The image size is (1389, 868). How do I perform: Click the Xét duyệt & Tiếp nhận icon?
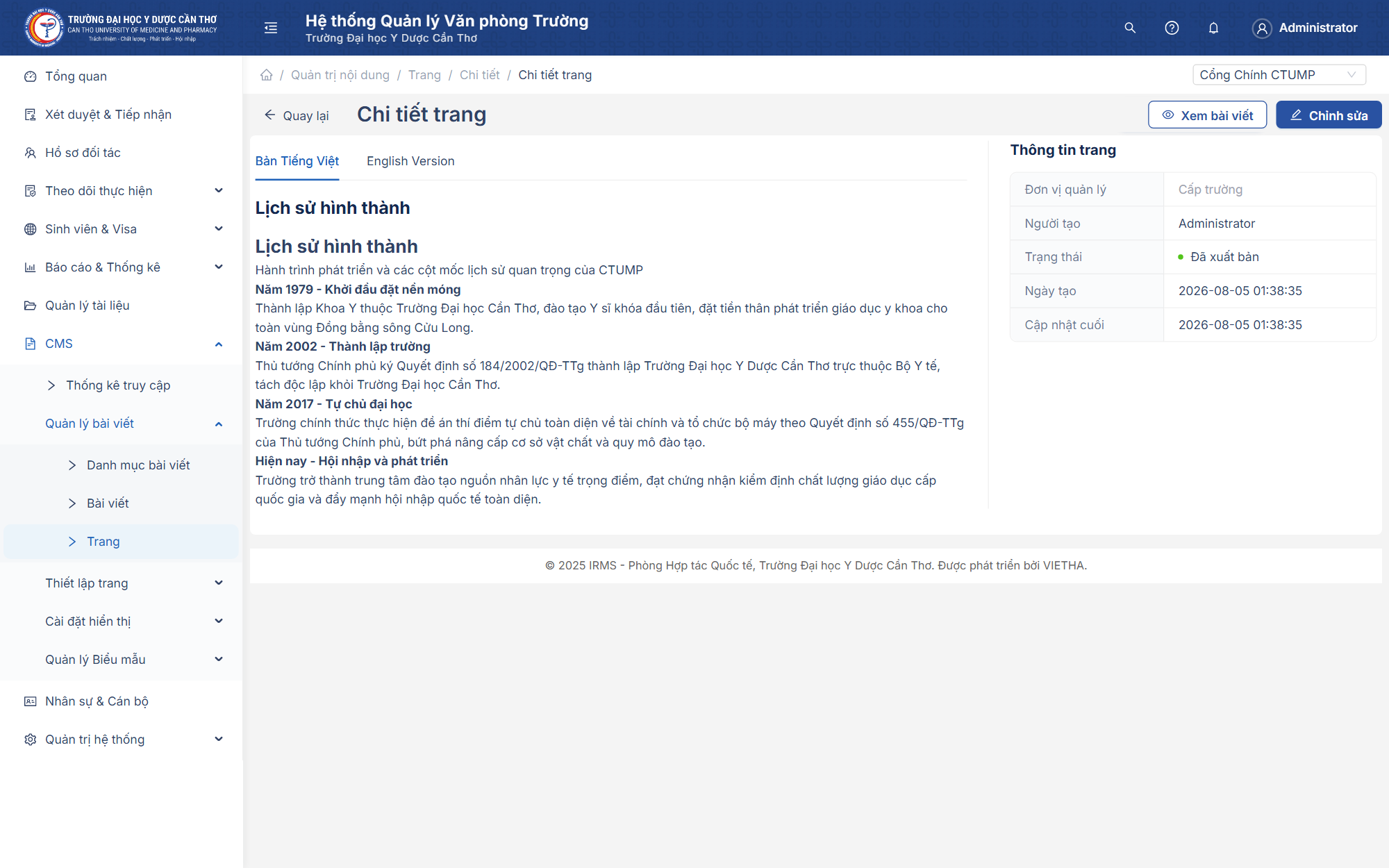pyautogui.click(x=30, y=115)
